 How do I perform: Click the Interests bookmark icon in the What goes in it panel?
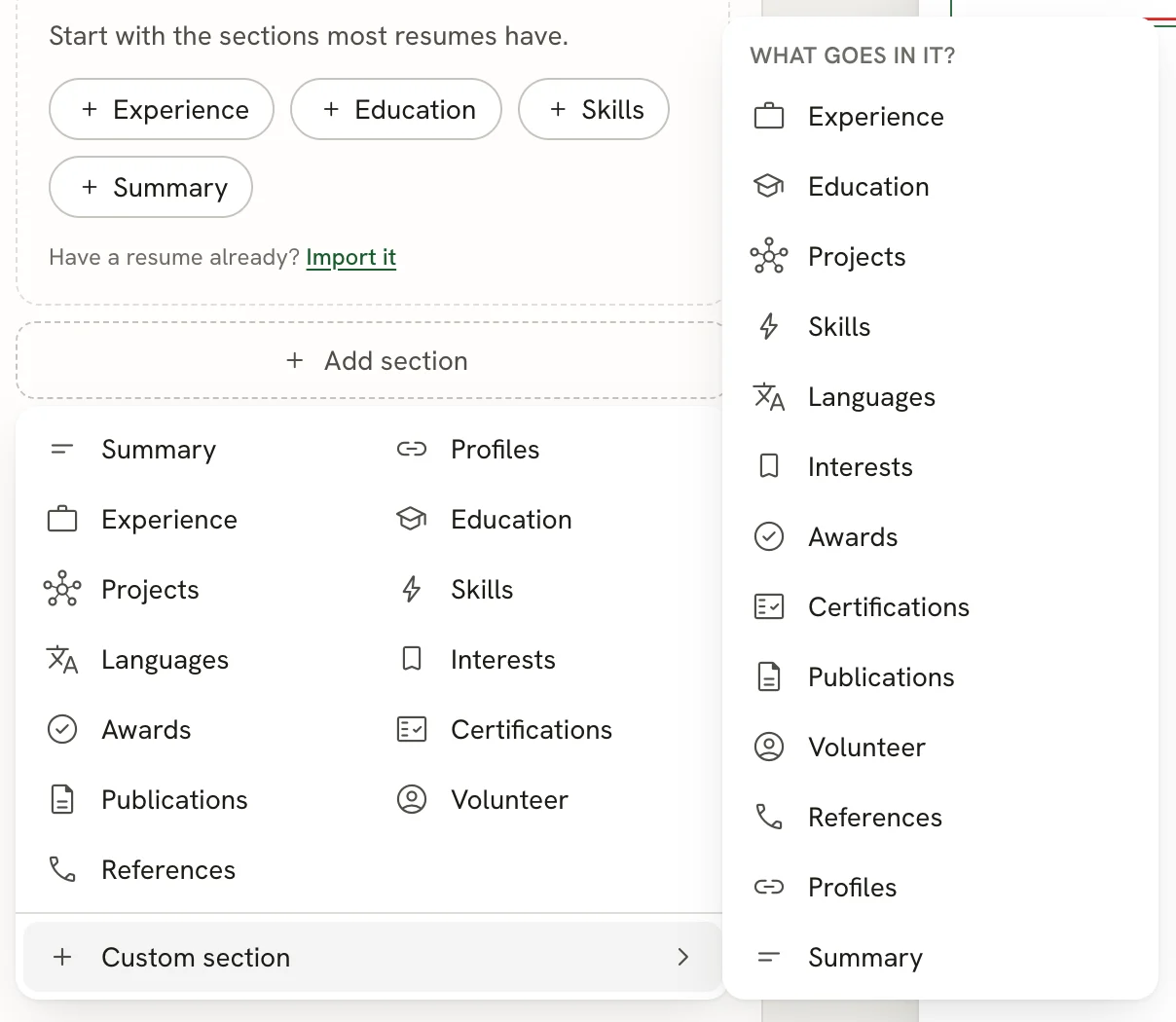pos(769,467)
